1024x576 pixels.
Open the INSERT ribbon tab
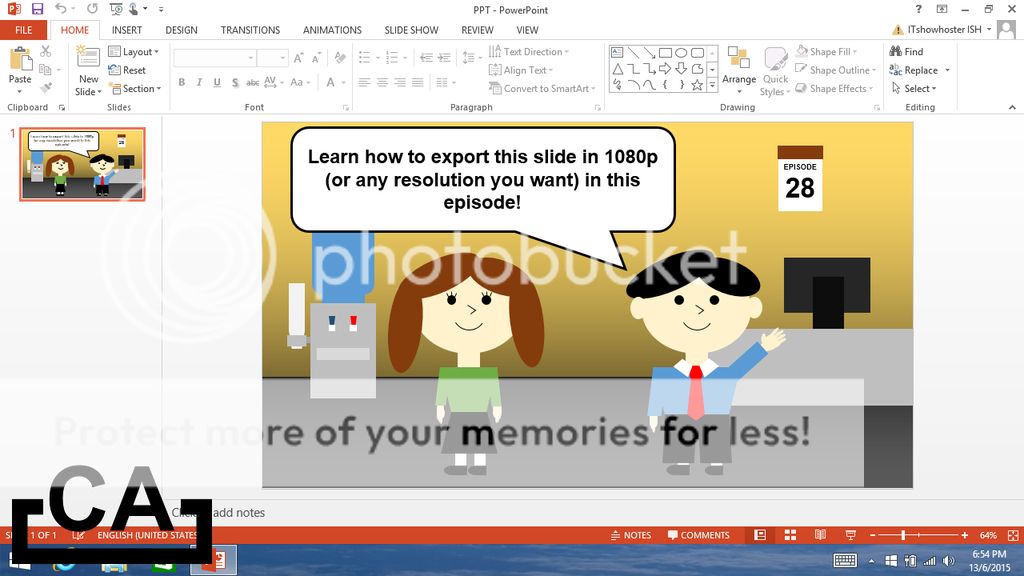click(x=127, y=30)
